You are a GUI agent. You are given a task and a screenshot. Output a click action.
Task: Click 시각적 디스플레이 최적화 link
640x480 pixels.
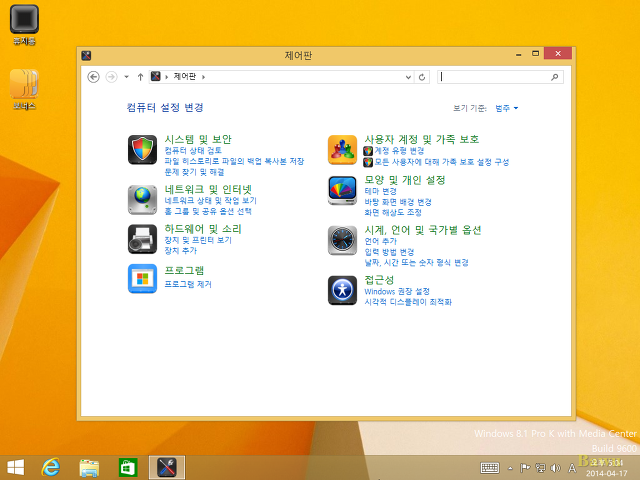coord(408,302)
